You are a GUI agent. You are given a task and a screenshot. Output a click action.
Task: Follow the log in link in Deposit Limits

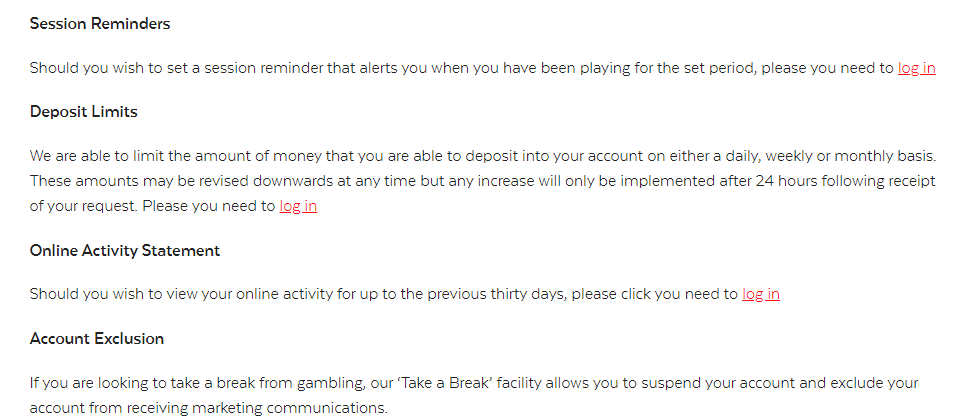(298, 206)
